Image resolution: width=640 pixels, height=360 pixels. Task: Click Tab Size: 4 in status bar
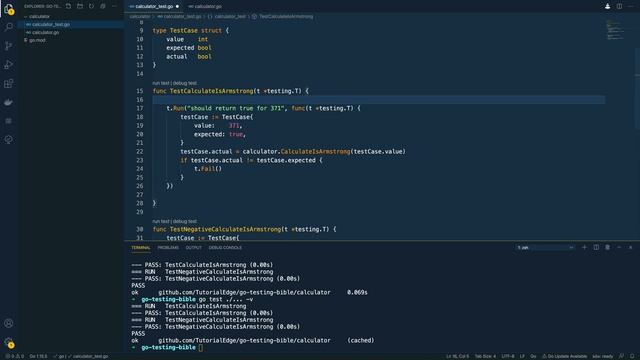pyautogui.click(x=485, y=356)
